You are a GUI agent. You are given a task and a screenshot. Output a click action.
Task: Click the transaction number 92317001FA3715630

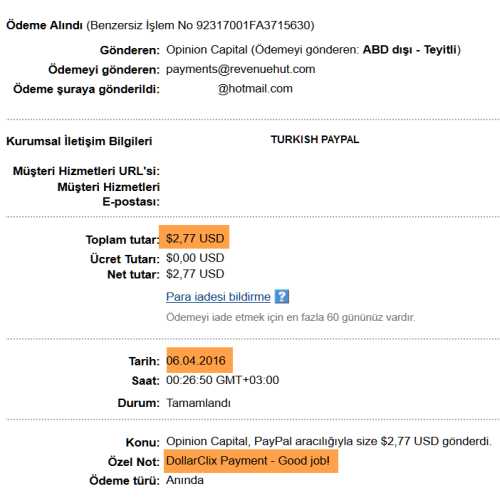coord(253,25)
